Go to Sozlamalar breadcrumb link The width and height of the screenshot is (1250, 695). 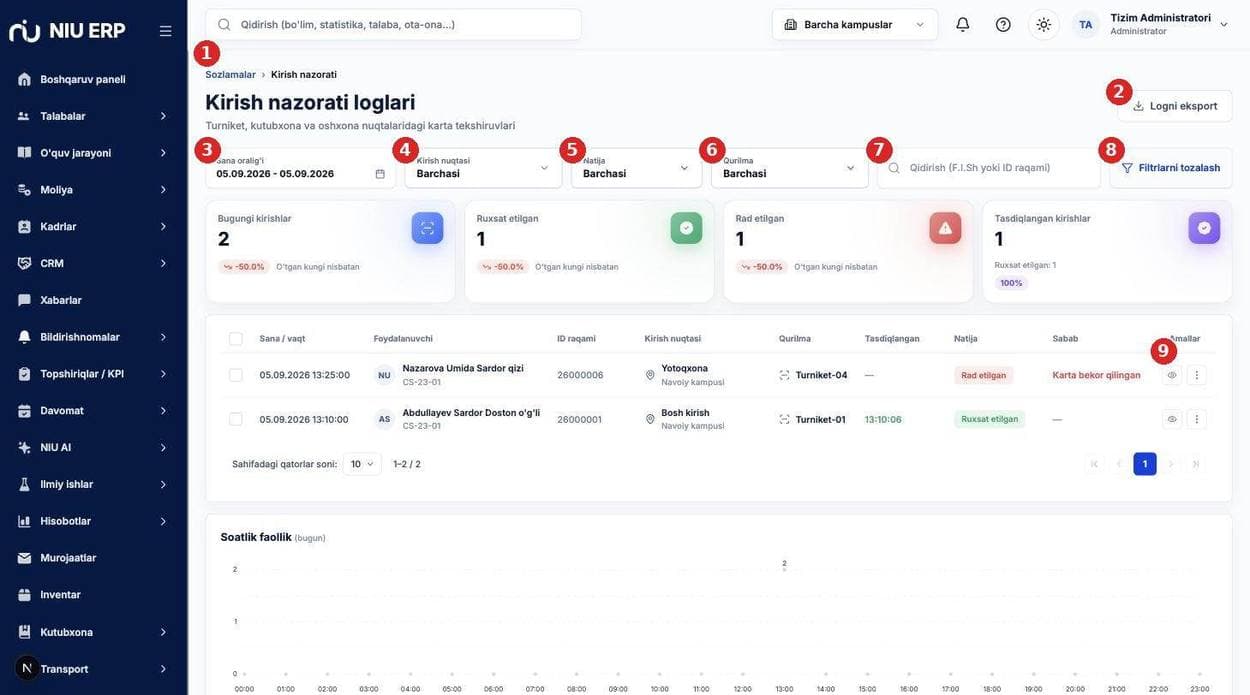(x=230, y=75)
